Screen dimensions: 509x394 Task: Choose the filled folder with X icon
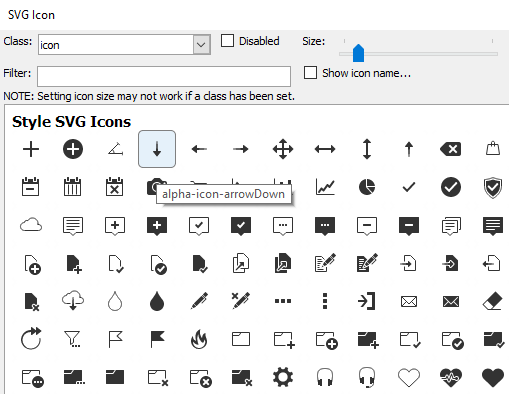coord(242,378)
